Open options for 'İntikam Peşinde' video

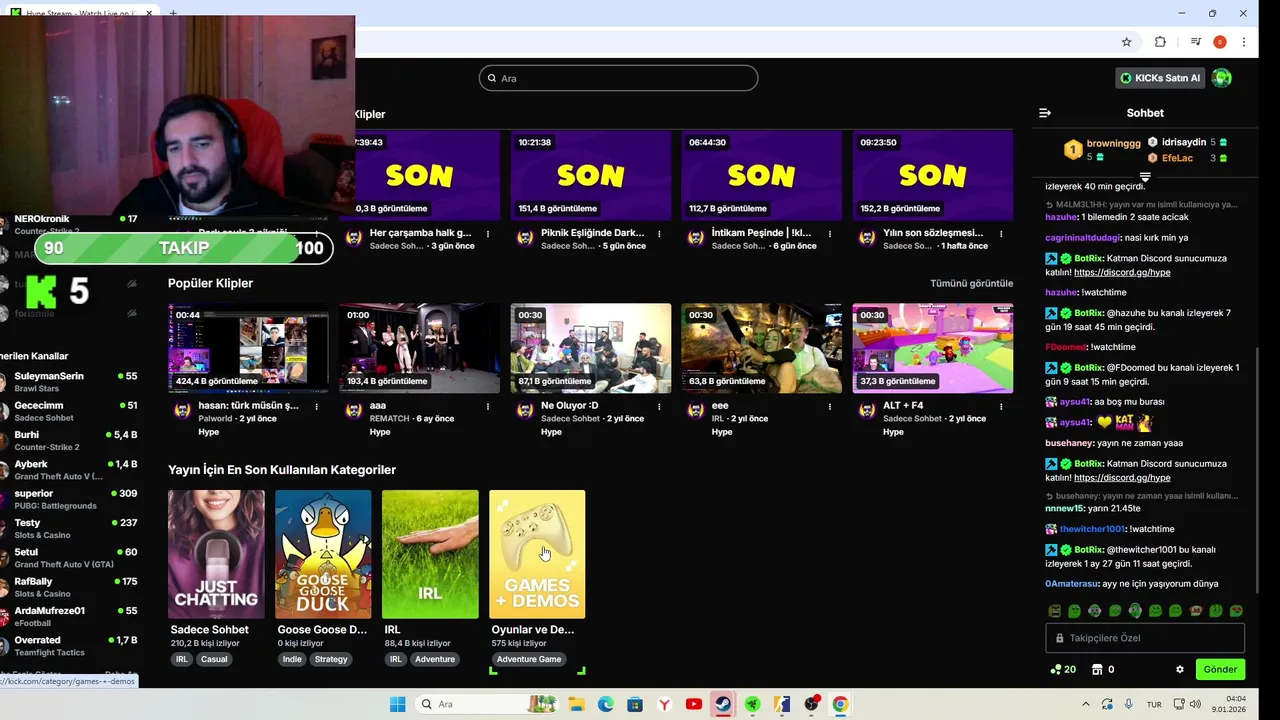[829, 233]
